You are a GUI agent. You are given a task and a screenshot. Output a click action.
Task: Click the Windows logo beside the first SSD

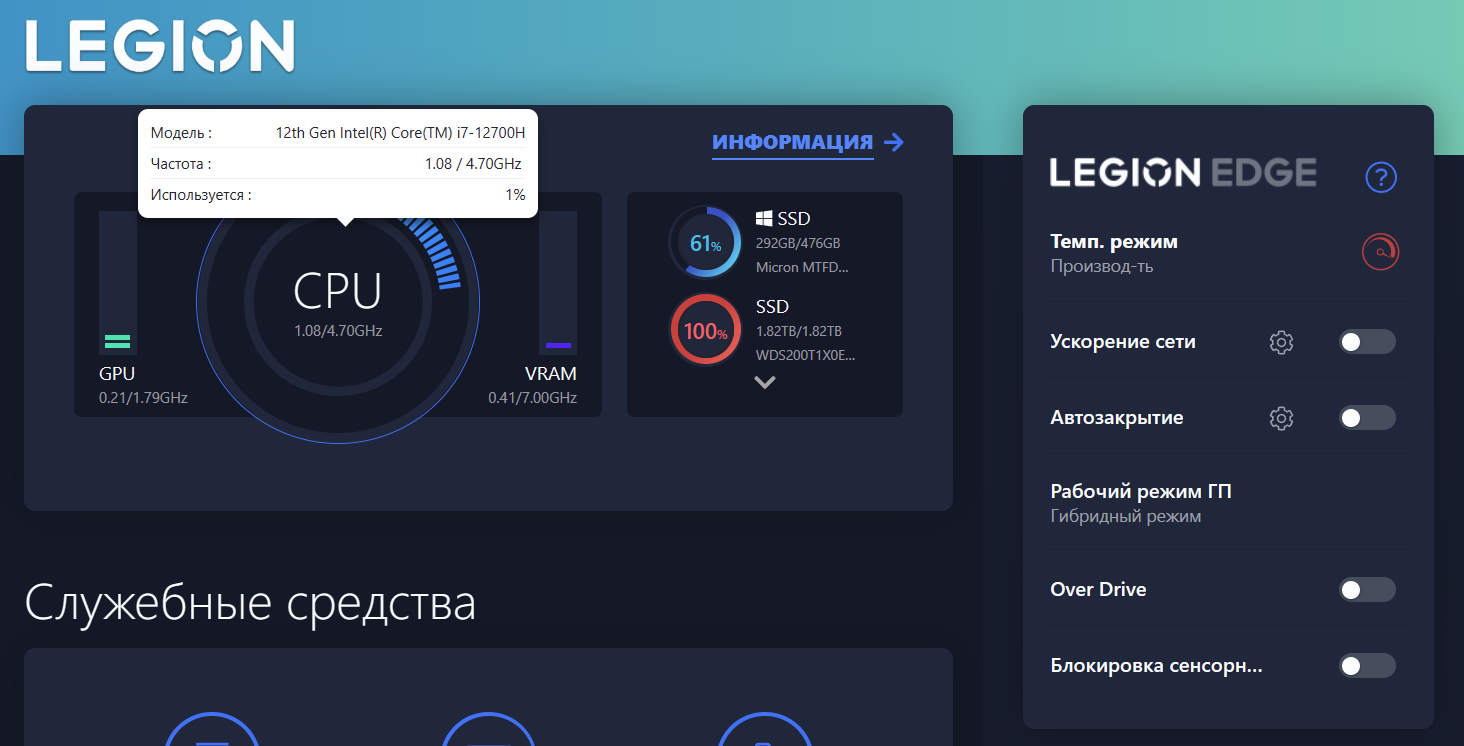point(764,218)
